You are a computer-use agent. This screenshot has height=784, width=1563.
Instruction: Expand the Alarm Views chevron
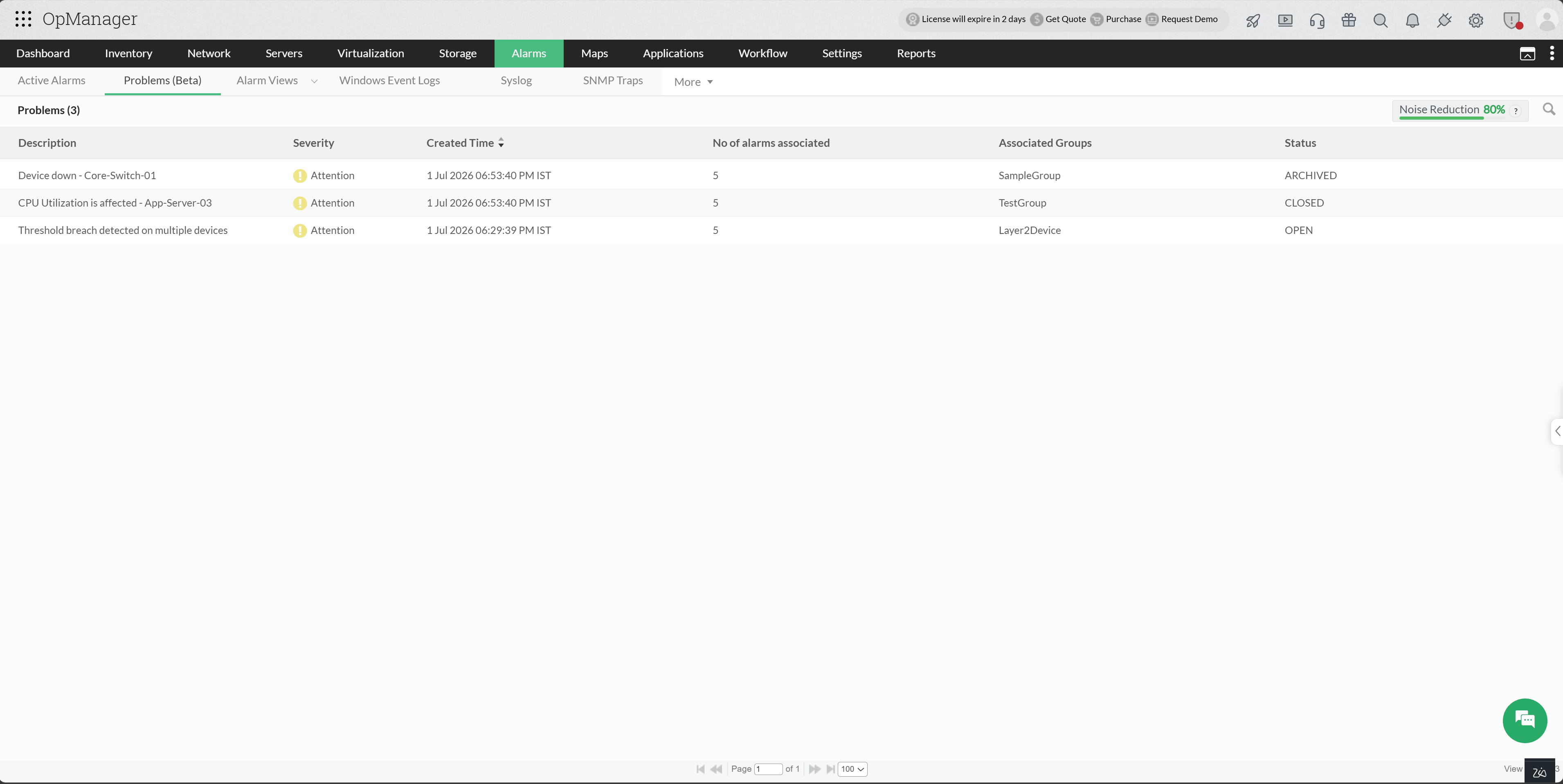click(314, 81)
